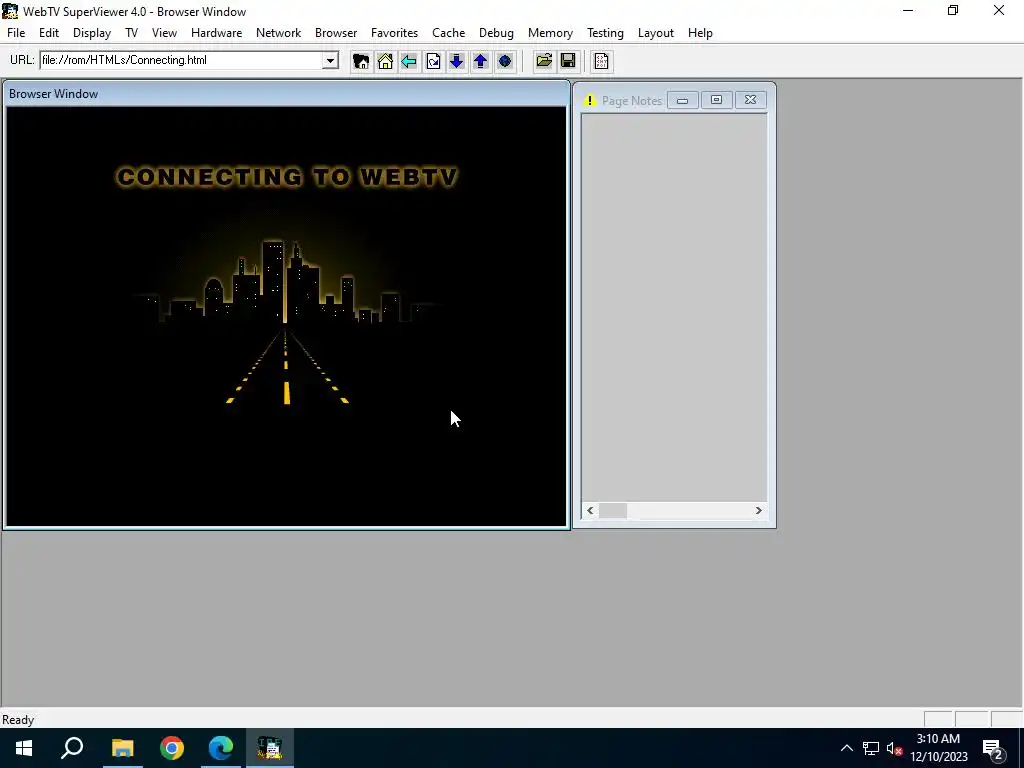Open the Layout menu
The height and width of the screenshot is (768, 1024).
pyautogui.click(x=656, y=33)
